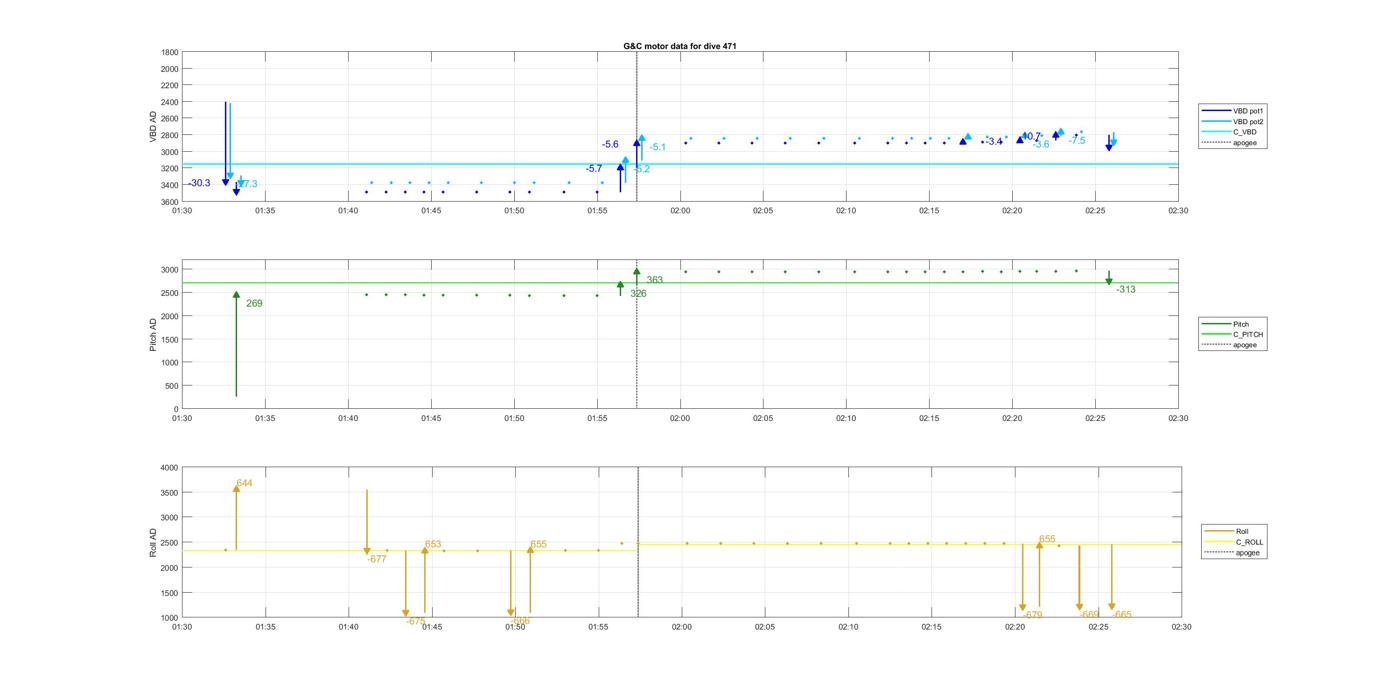Select the '-677' roll data label
This screenshot has width=1400, height=693.
(376, 559)
